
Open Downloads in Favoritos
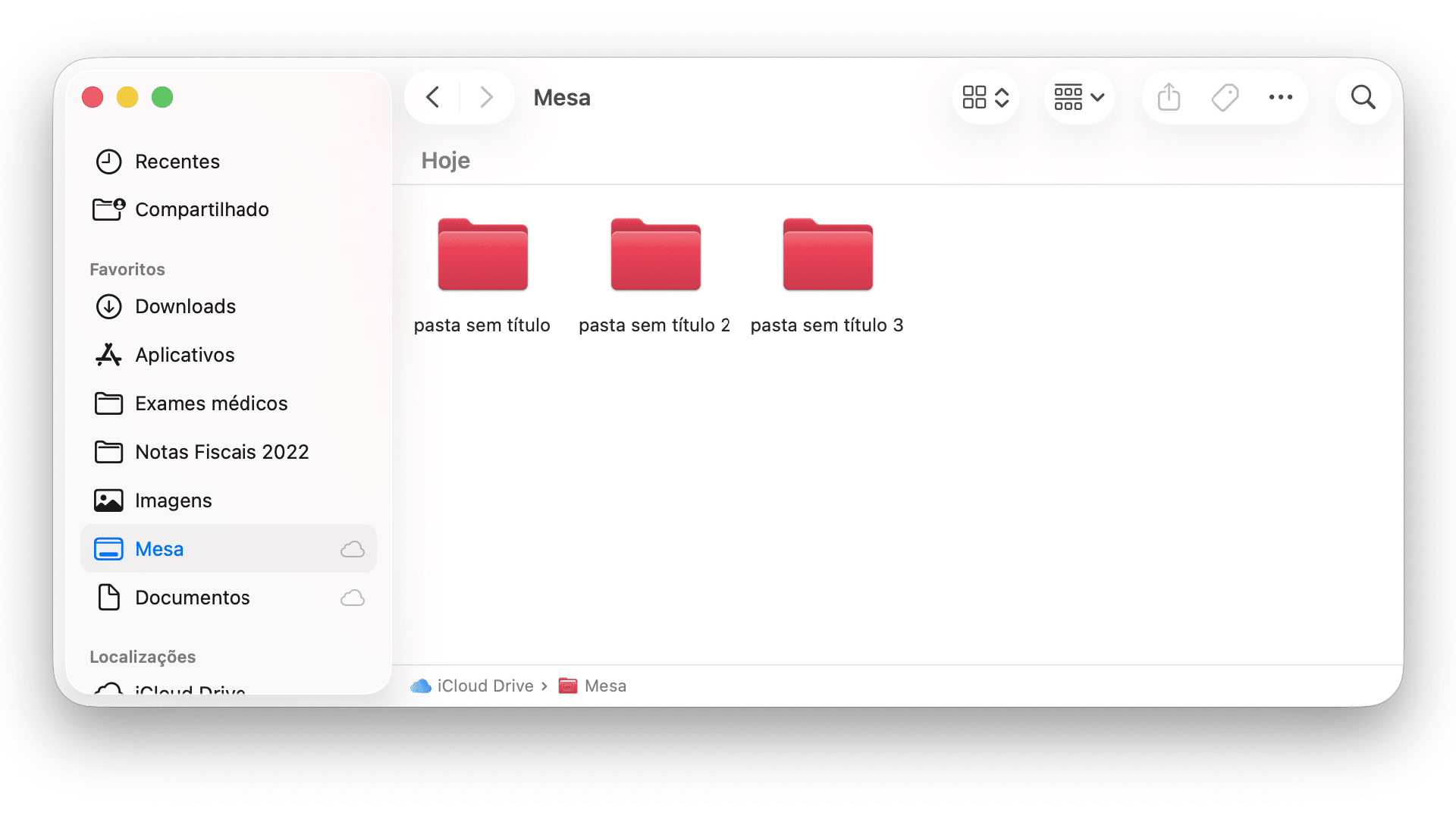185,306
